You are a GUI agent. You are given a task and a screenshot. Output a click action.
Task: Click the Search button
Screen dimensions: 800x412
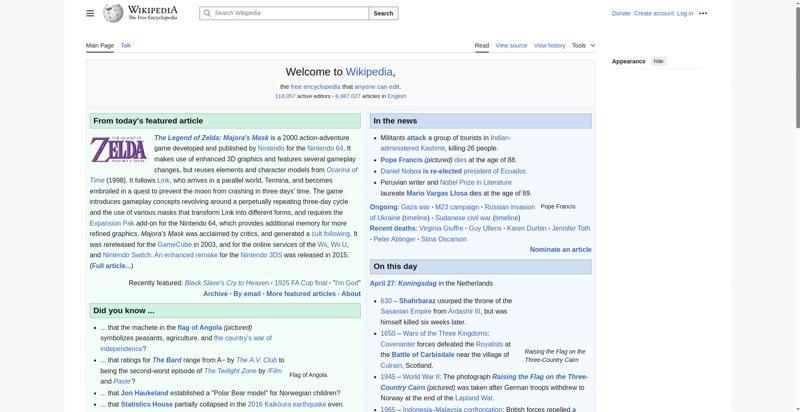pos(383,13)
